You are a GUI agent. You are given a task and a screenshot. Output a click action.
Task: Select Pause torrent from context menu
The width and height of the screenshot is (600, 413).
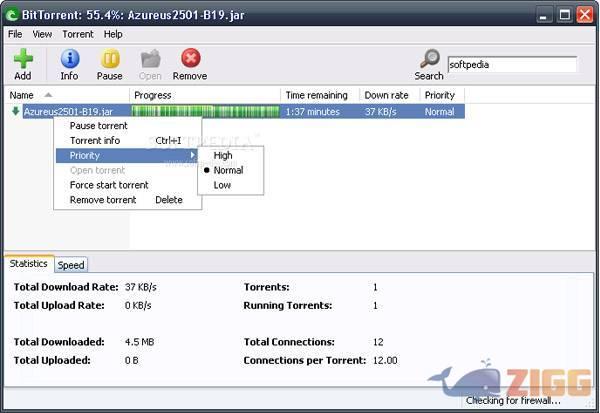99,126
